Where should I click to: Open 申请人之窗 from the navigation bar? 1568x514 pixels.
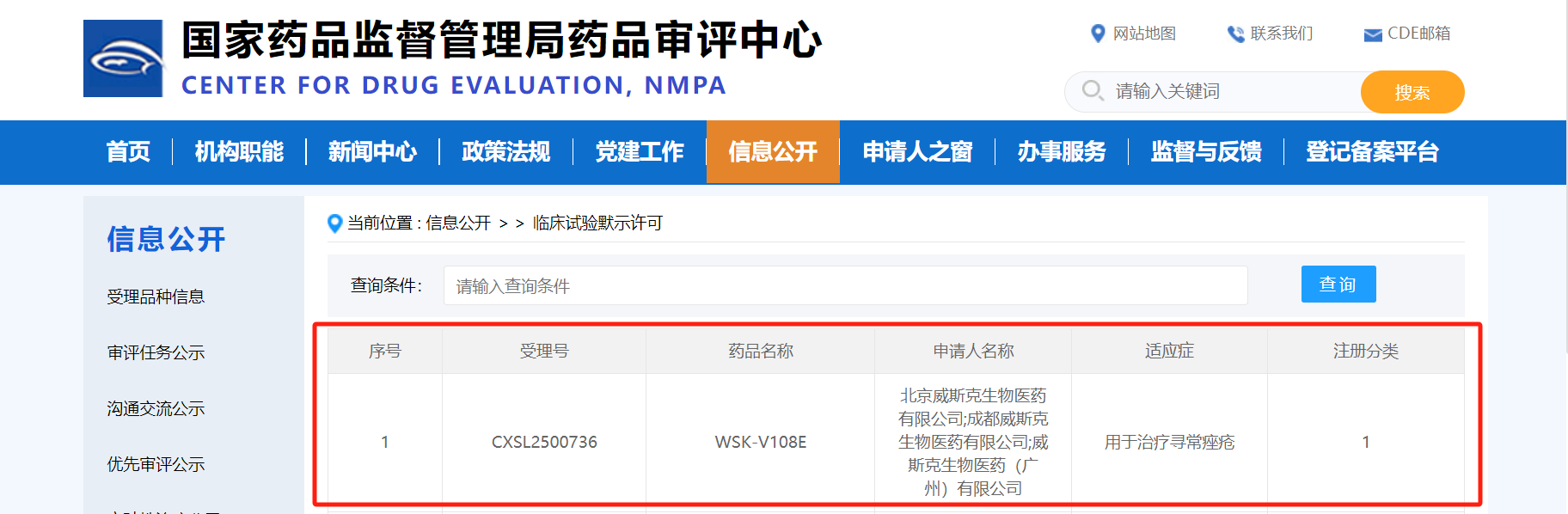point(917,152)
